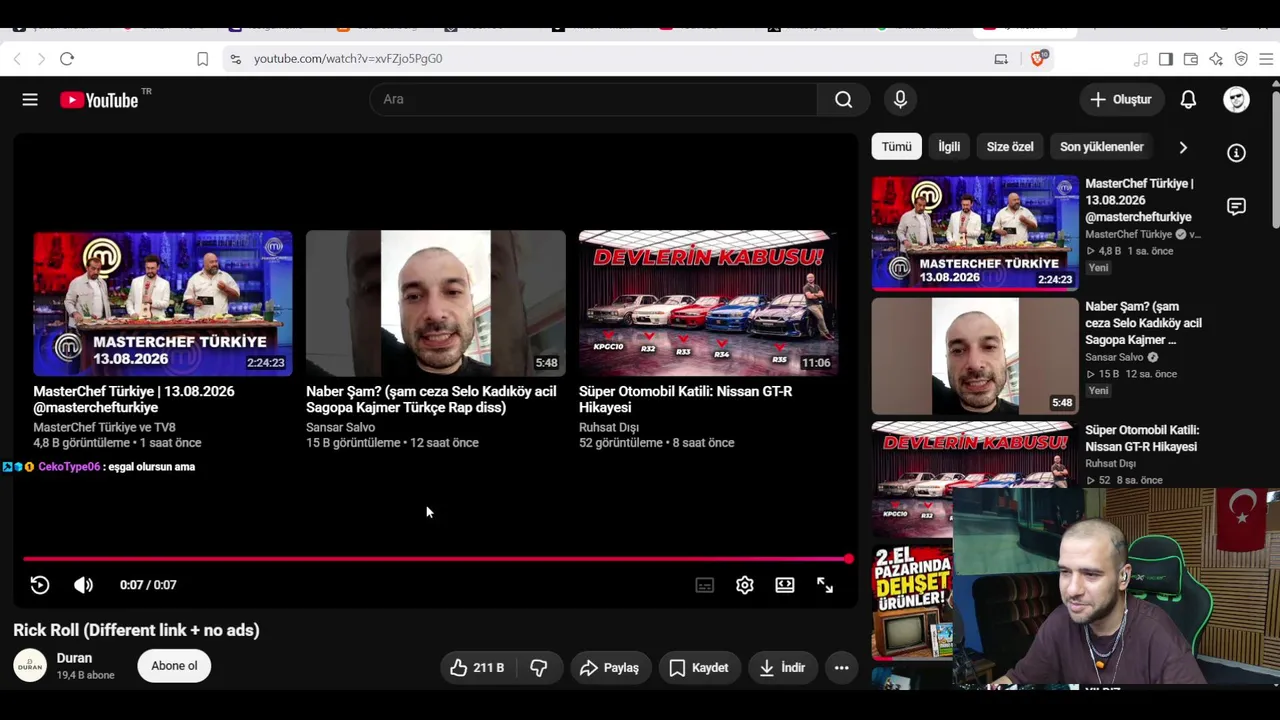This screenshot has width=1280, height=720.
Task: Seek on the red video progress bar
Action: 436,559
